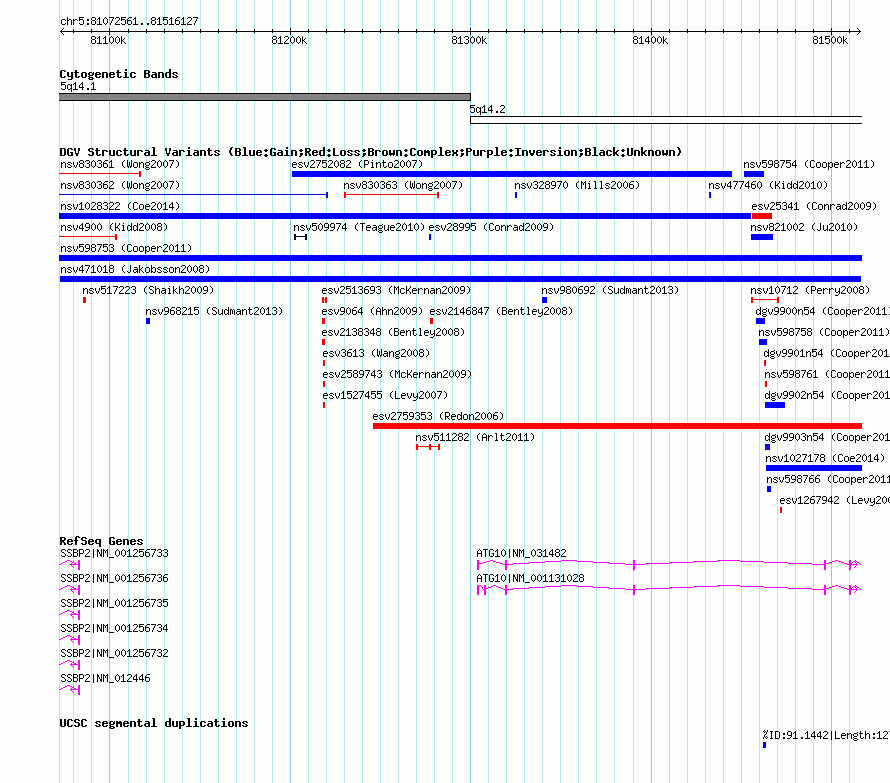The width and height of the screenshot is (890, 783).
Task: Select the esv25341 (Conrad2009) red bar
Action: 762,216
